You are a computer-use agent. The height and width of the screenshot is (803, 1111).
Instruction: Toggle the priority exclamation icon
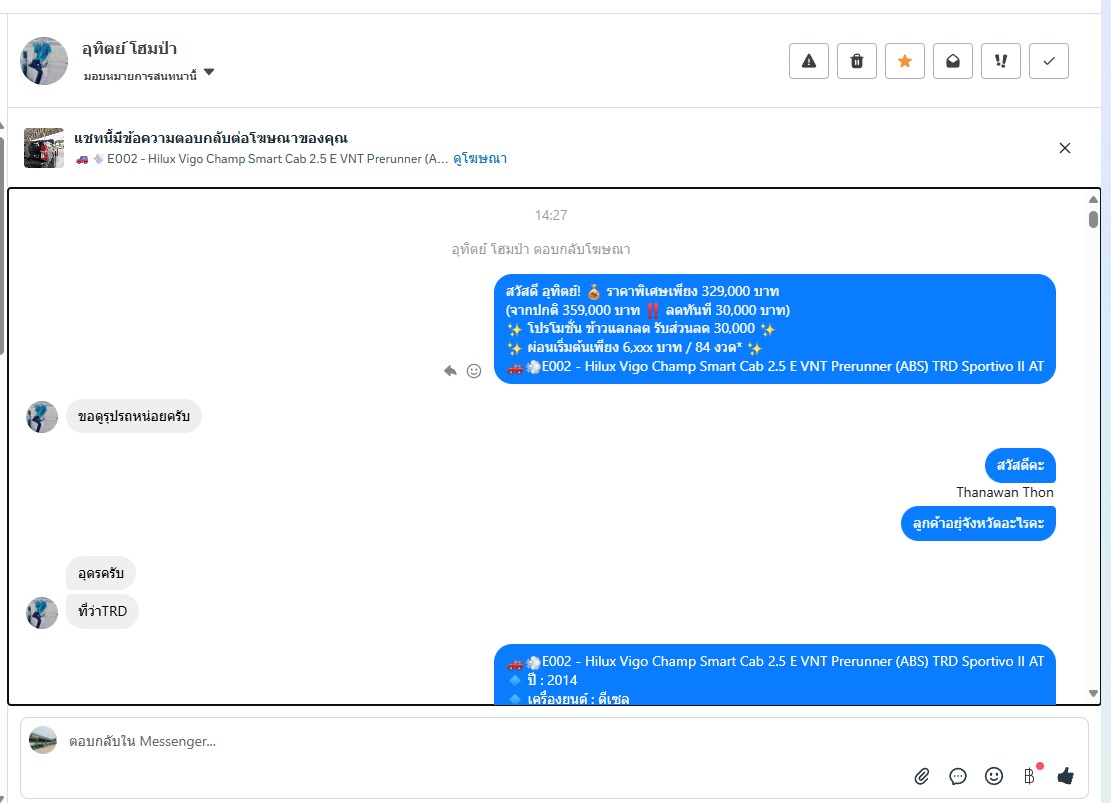1000,61
